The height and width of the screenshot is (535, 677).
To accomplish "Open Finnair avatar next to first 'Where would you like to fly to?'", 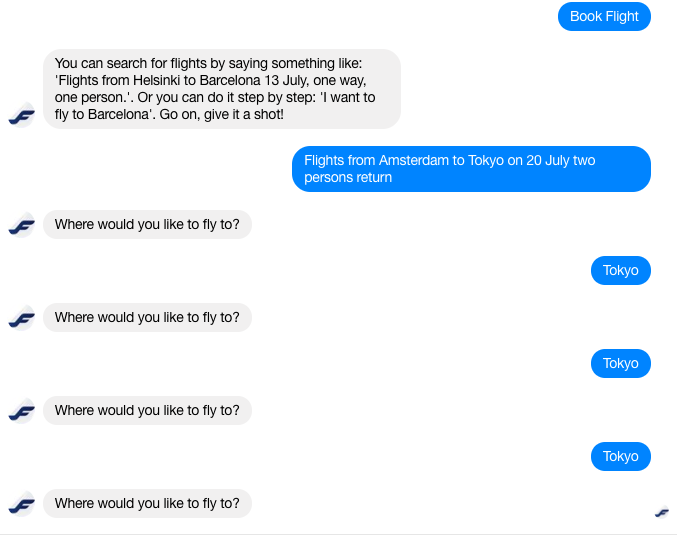I will [22, 225].
